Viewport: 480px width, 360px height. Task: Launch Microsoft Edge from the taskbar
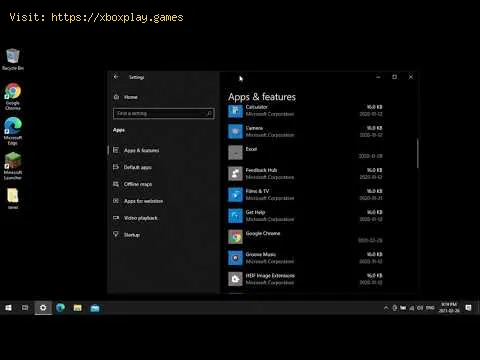(60, 308)
